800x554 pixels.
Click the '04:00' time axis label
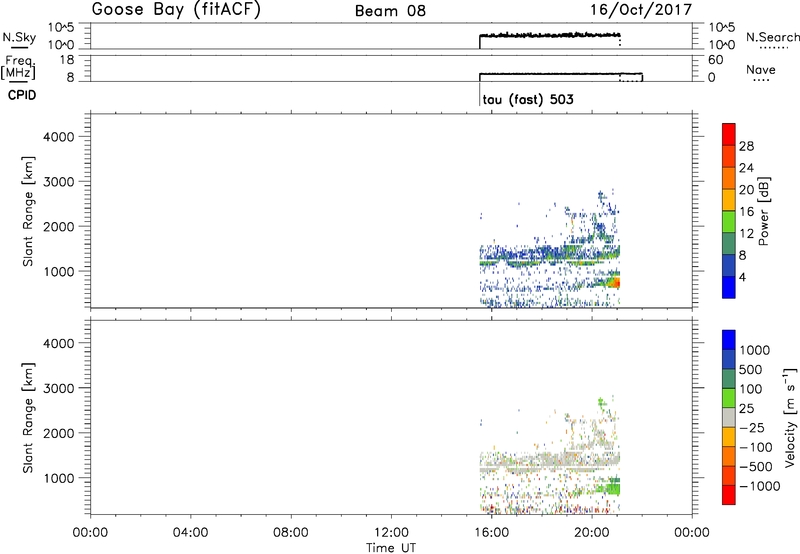(191, 533)
